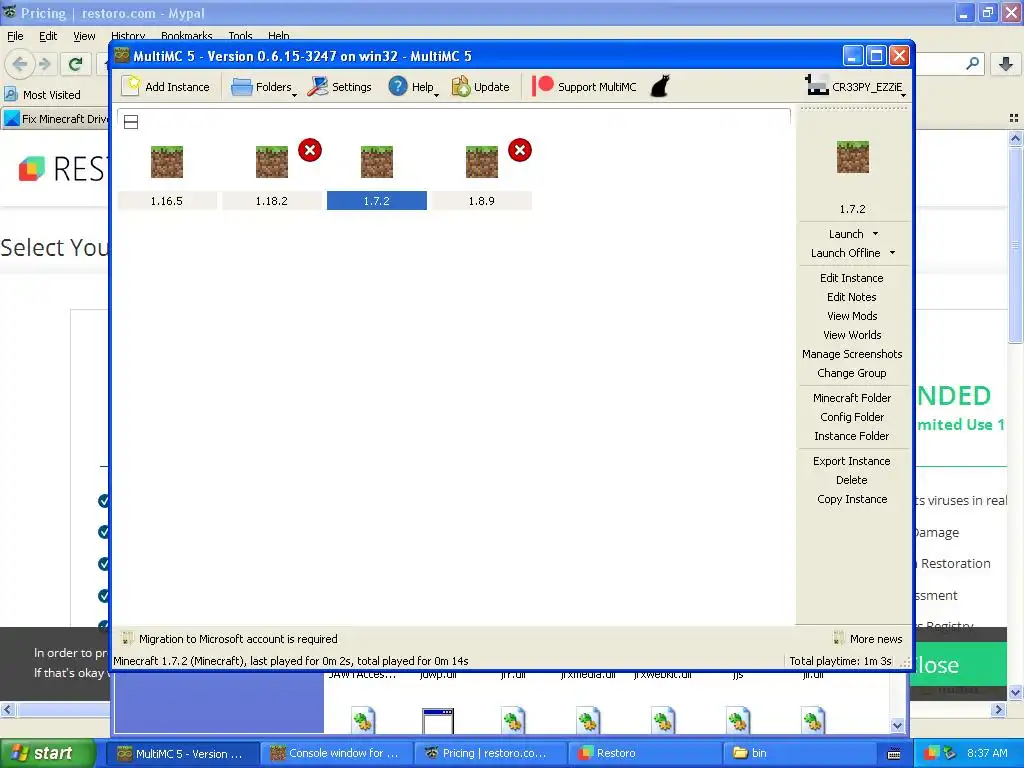
Task: Click Launch in the side panel
Action: [846, 234]
